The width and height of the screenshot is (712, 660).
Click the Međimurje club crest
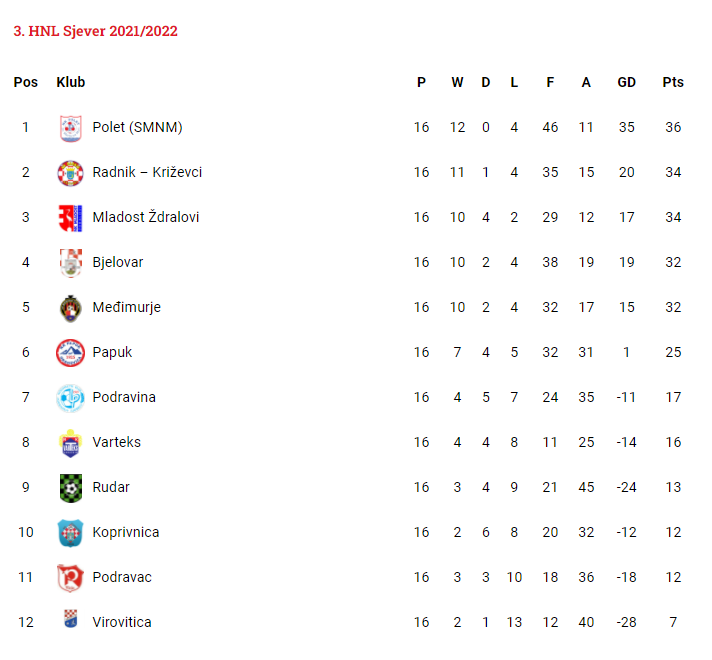pos(70,308)
